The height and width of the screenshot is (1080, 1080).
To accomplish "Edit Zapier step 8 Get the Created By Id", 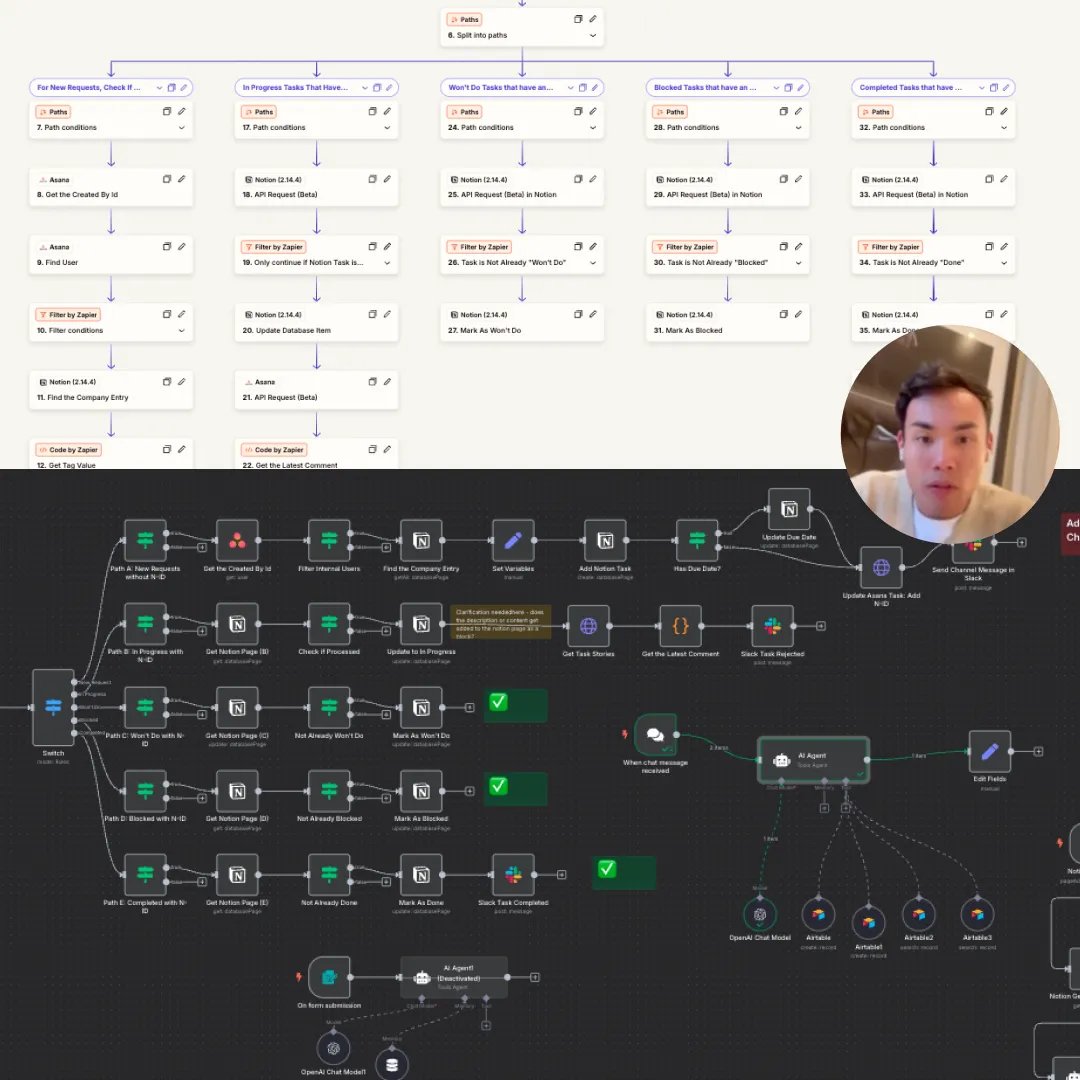I will 182,179.
